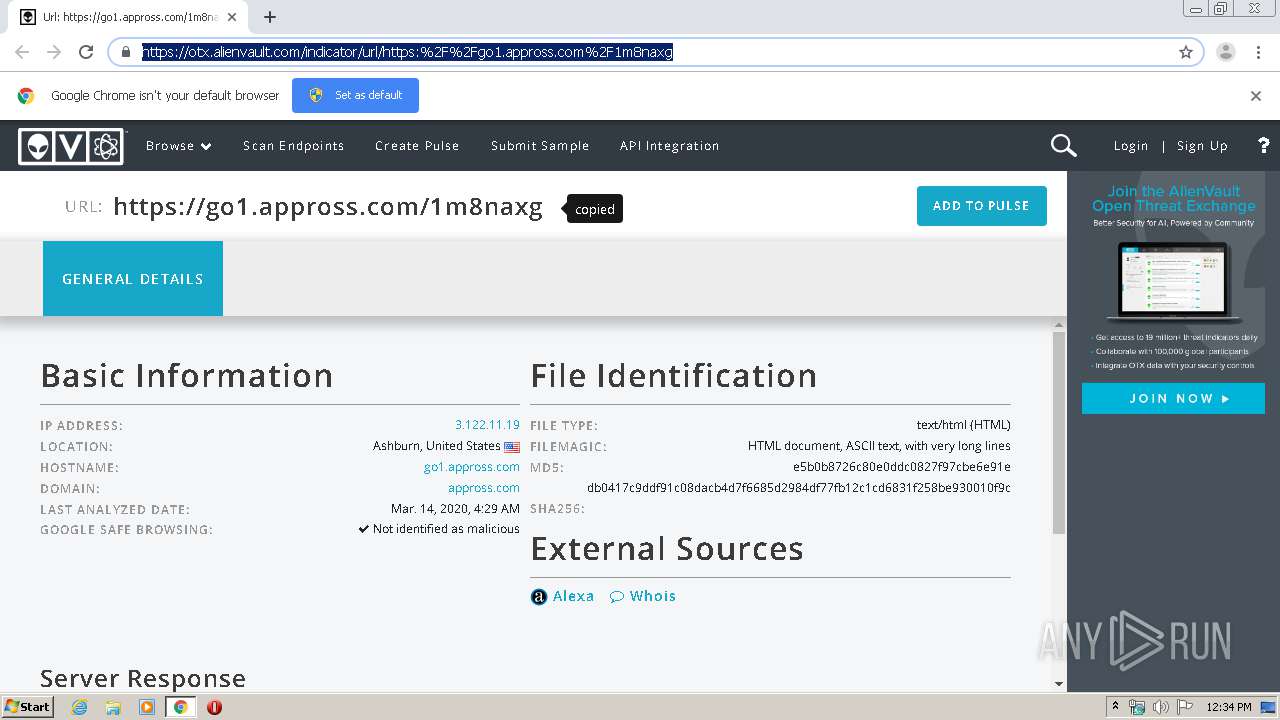Click the Not identified as malicious text
This screenshot has width=1280, height=720.
(x=446, y=529)
